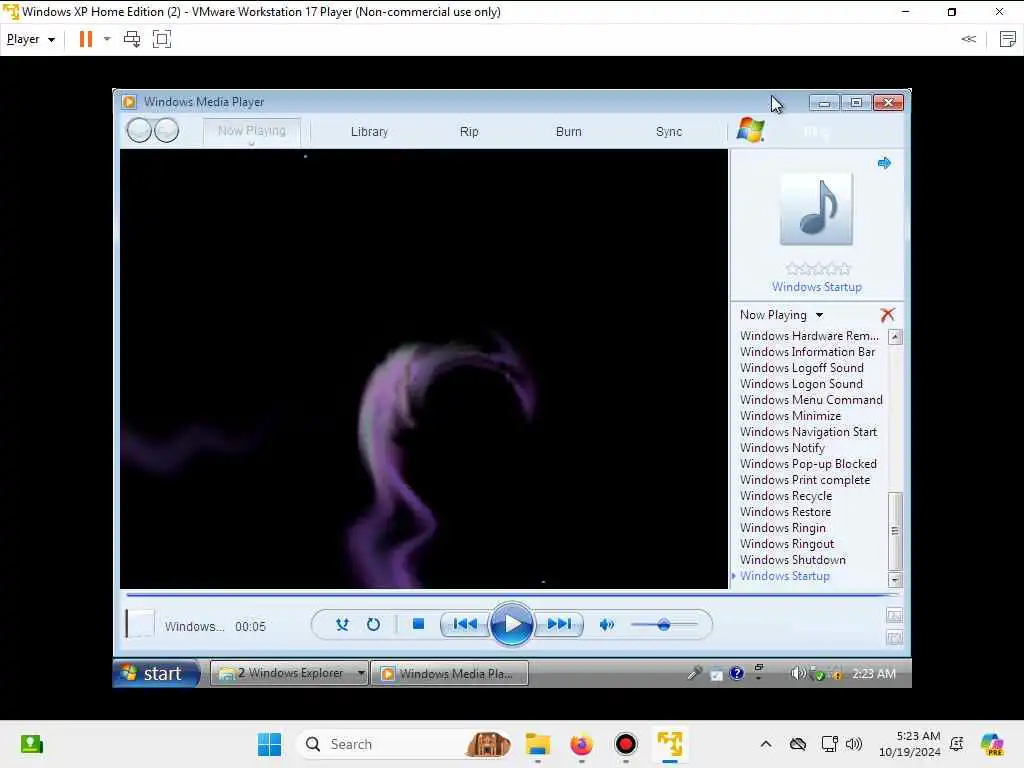Select Windows Minimize in playlist
The image size is (1024, 768).
coord(790,416)
